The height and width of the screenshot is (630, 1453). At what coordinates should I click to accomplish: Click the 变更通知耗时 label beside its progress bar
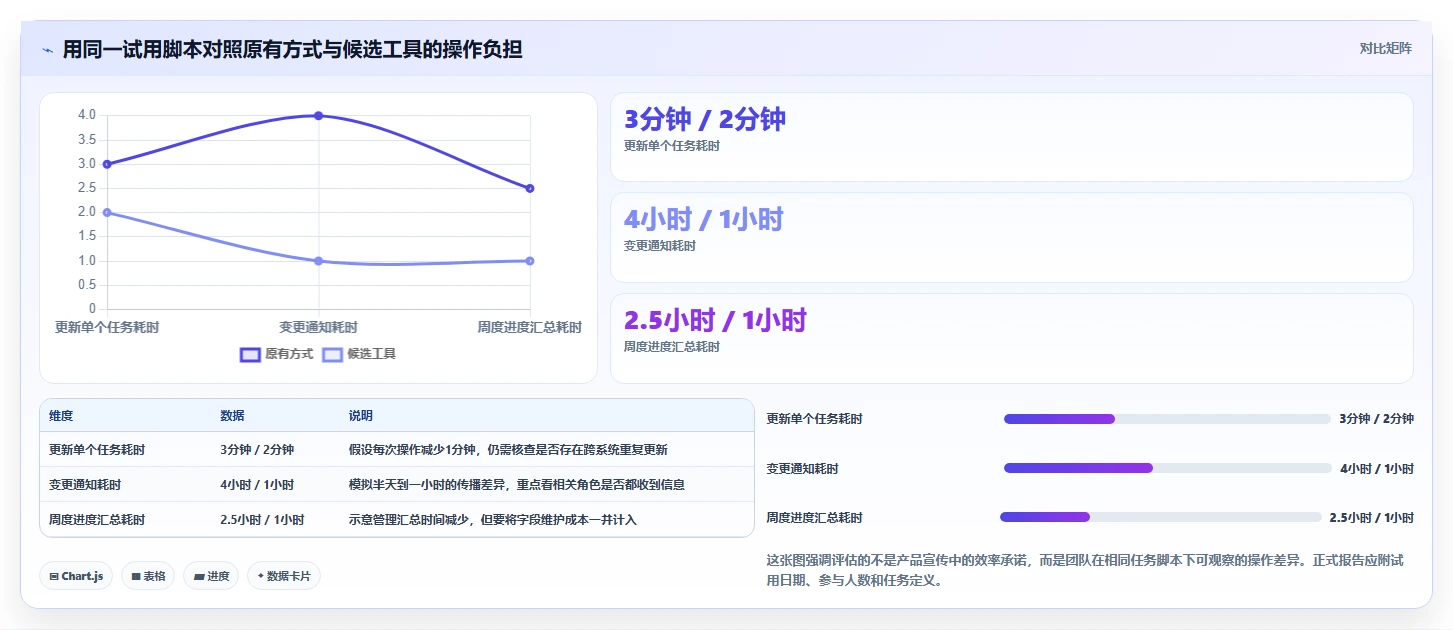click(802, 468)
